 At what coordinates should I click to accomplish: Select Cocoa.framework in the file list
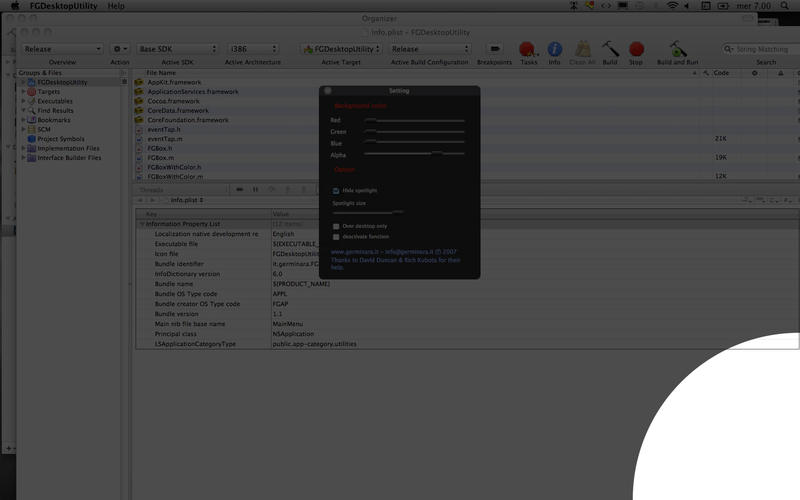173,101
